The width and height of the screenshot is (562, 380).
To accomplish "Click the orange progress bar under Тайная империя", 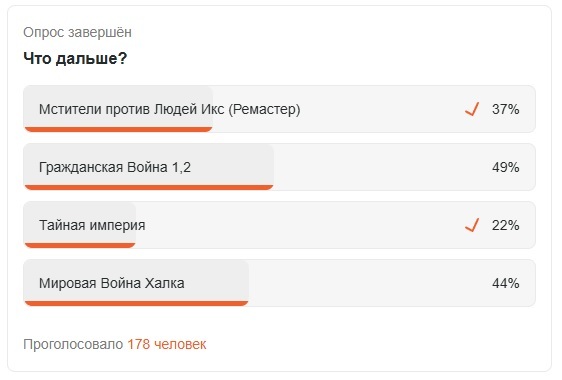I will click(x=80, y=246).
